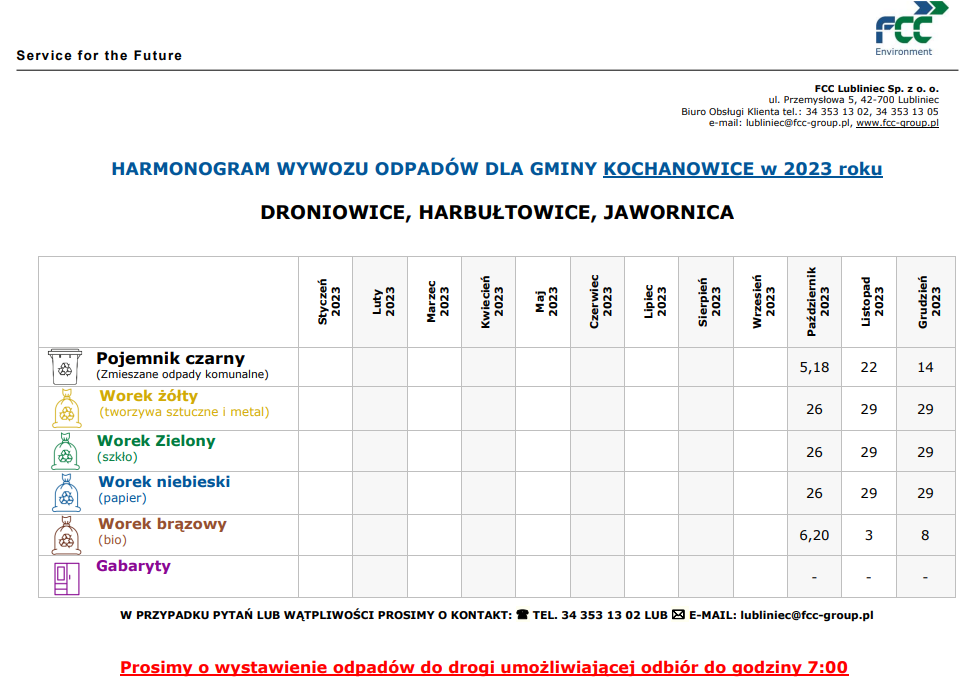975x693 pixels.
Task: Click the email address in the bottom contact line
Action: 806,615
